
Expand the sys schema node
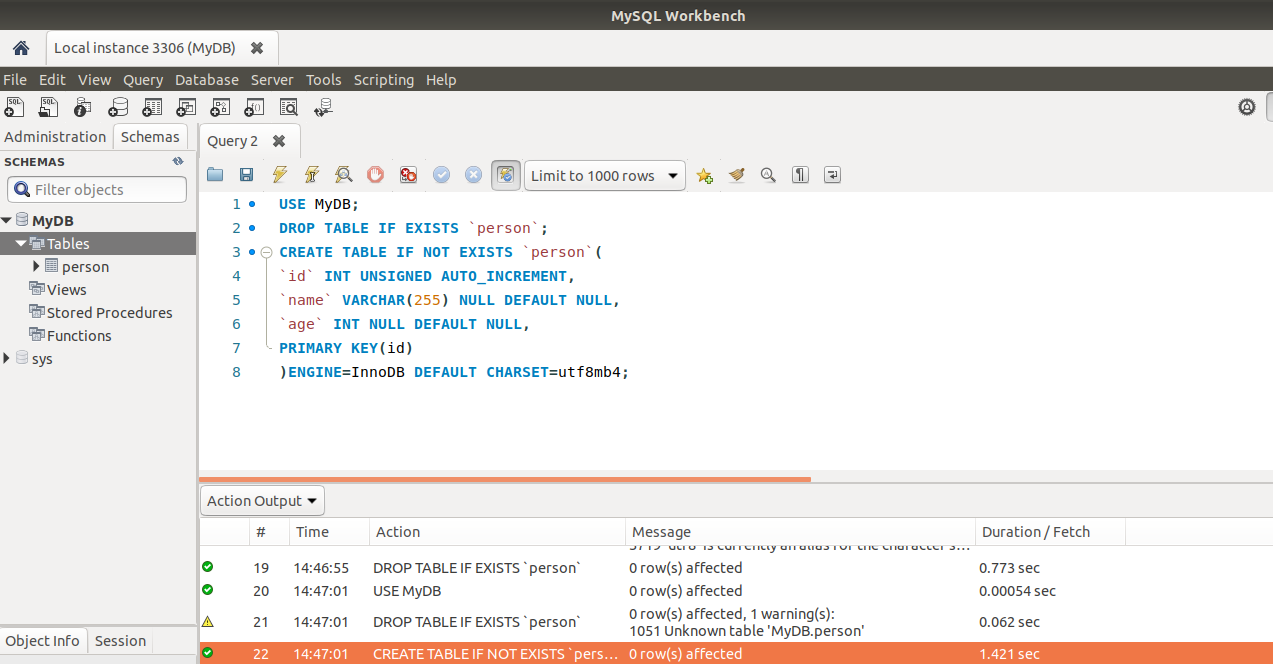pos(7,358)
